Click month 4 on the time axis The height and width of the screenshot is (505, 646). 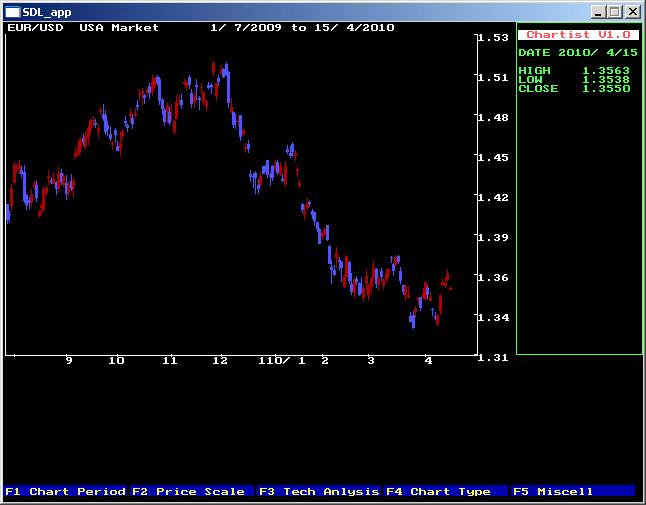click(x=428, y=361)
